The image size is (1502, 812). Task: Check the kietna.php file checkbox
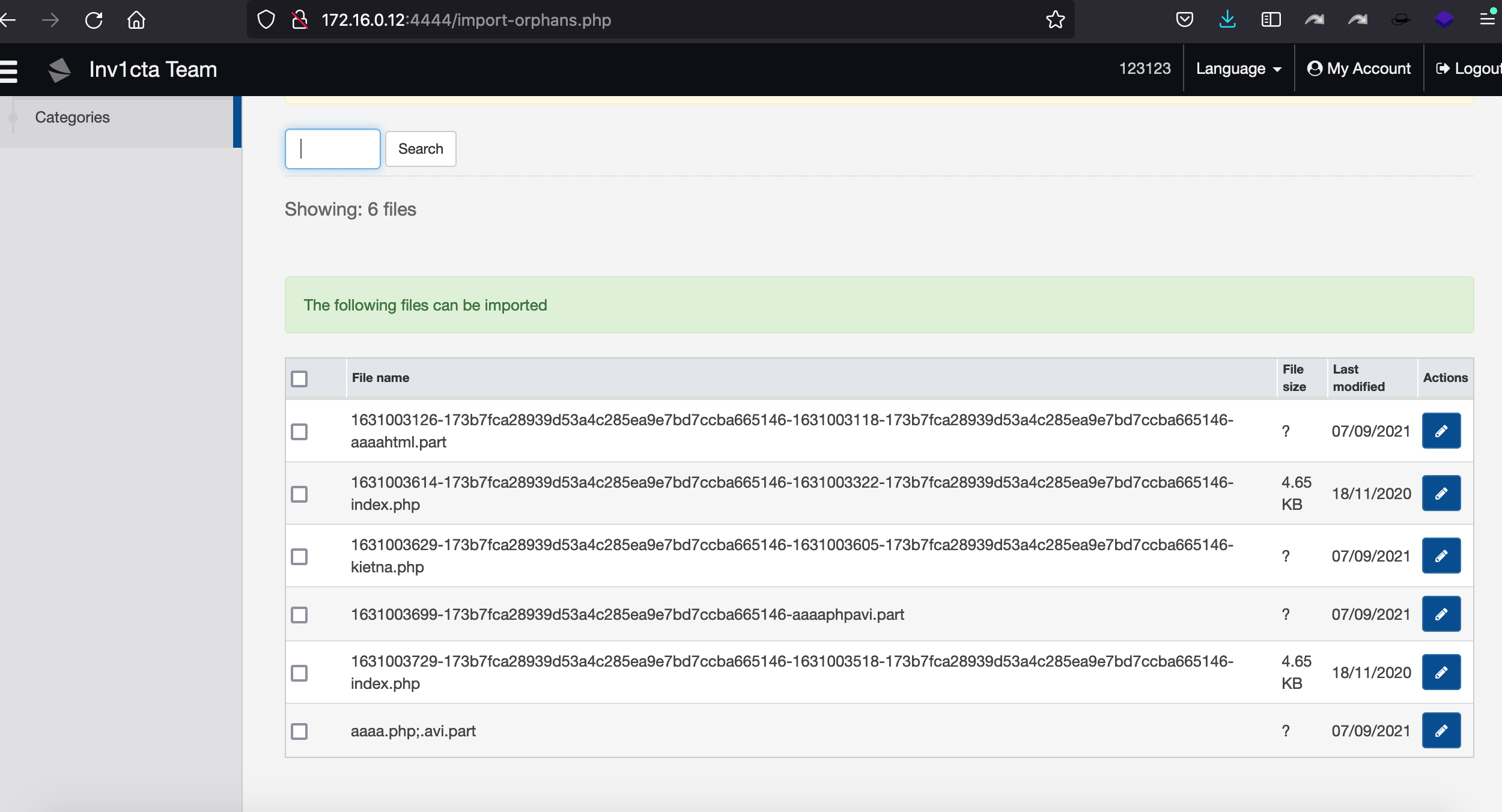point(299,556)
